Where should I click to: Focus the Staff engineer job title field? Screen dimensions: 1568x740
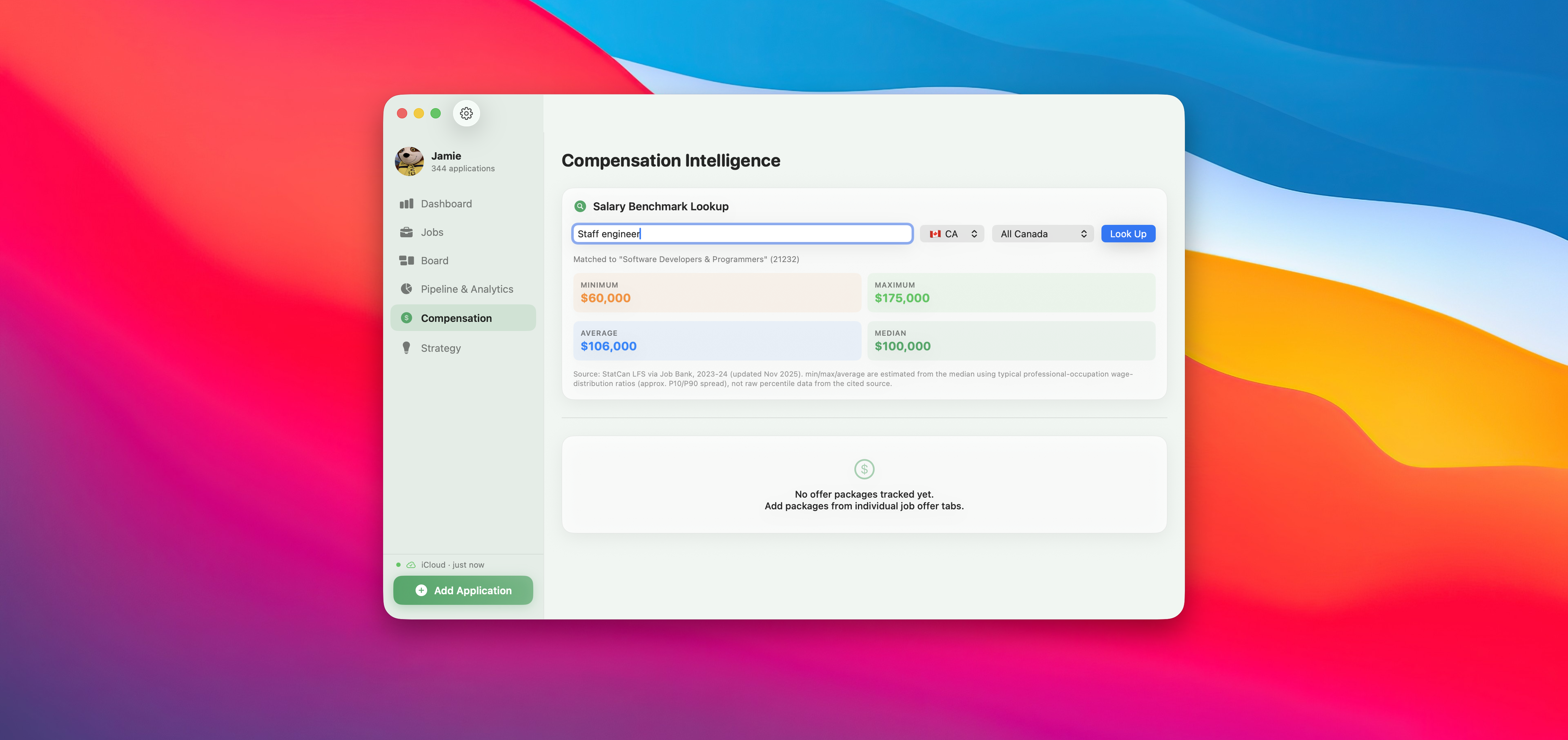point(742,234)
